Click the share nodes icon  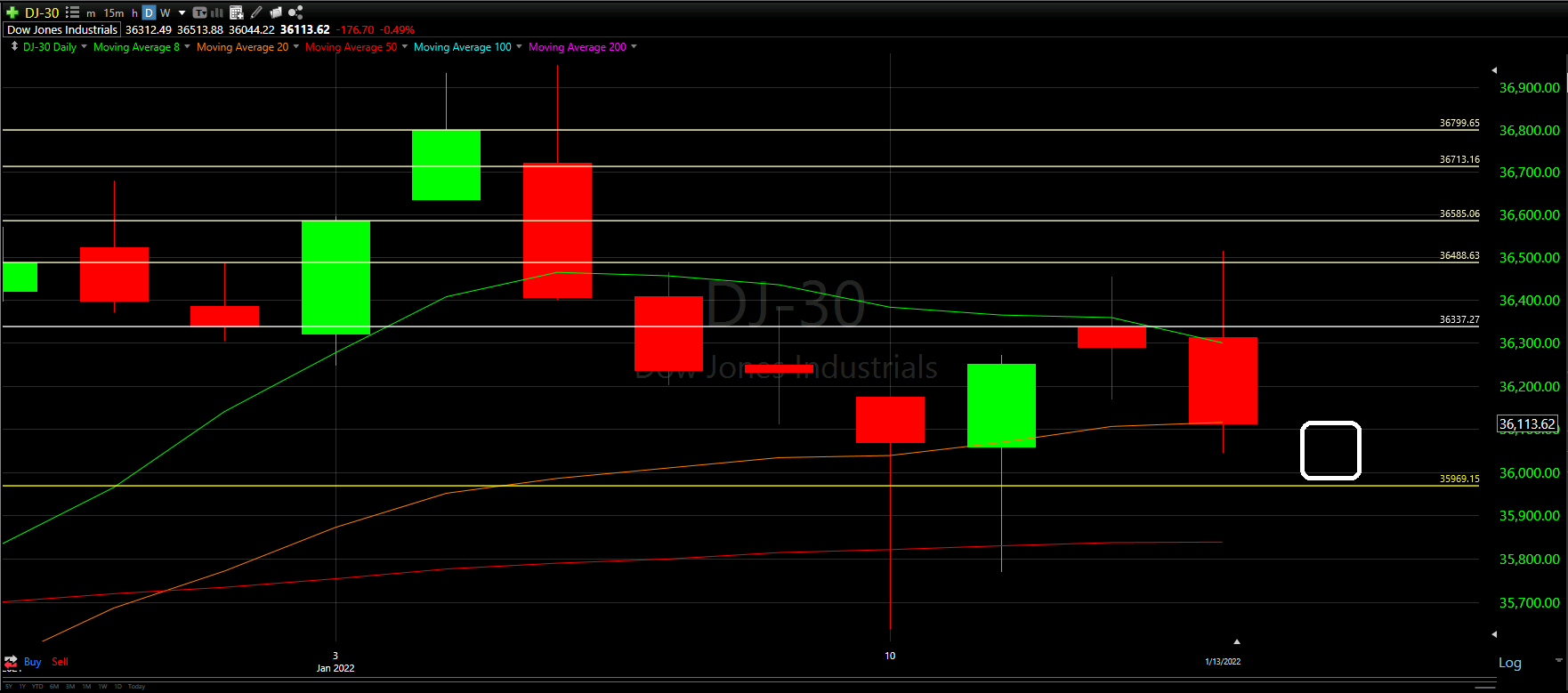pyautogui.click(x=295, y=12)
